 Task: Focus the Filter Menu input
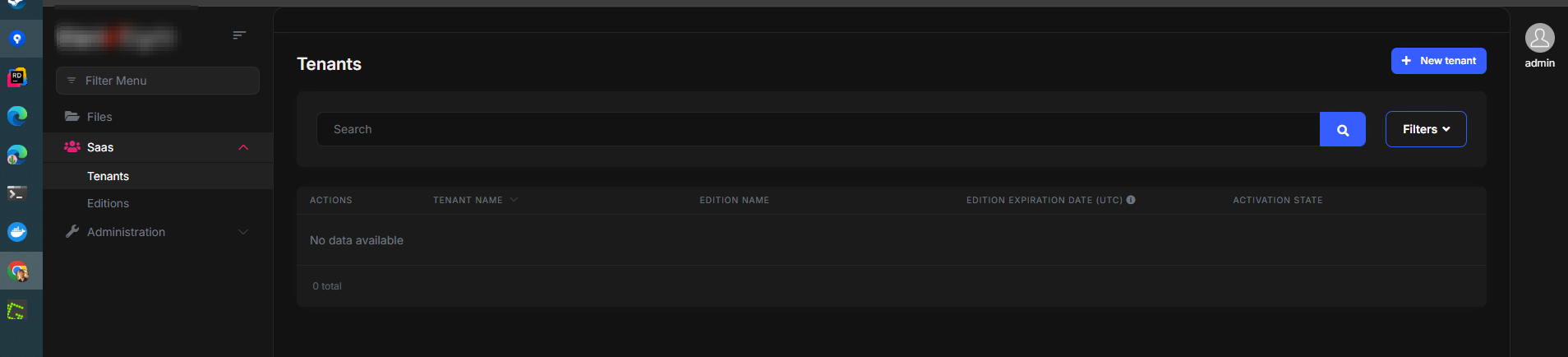[x=158, y=81]
